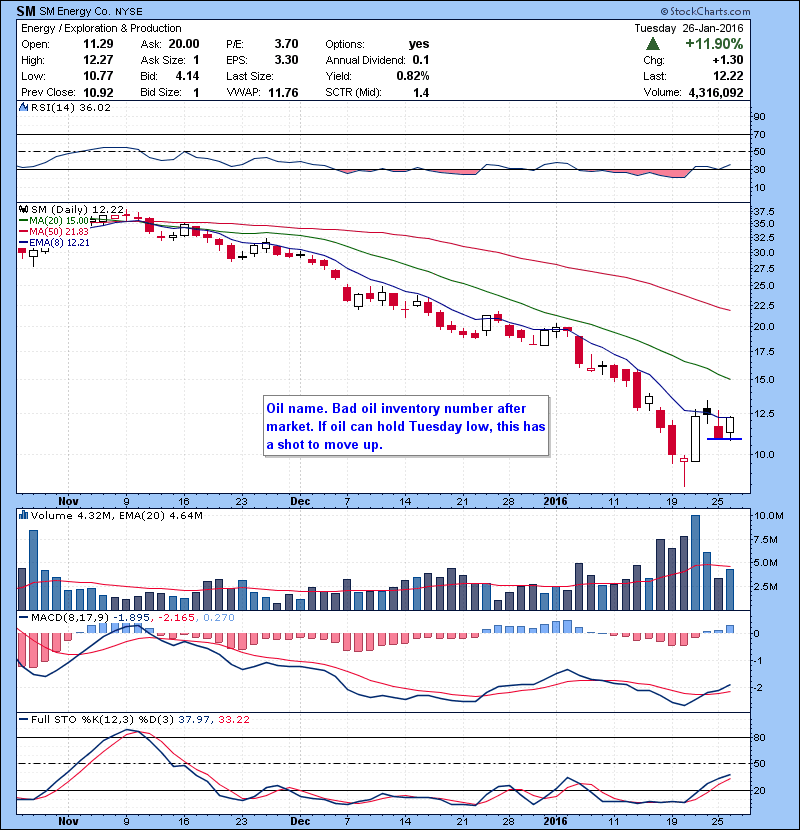This screenshot has height=830, width=800.
Task: Click the tall white candlestick near 10.0
Action: (x=696, y=439)
